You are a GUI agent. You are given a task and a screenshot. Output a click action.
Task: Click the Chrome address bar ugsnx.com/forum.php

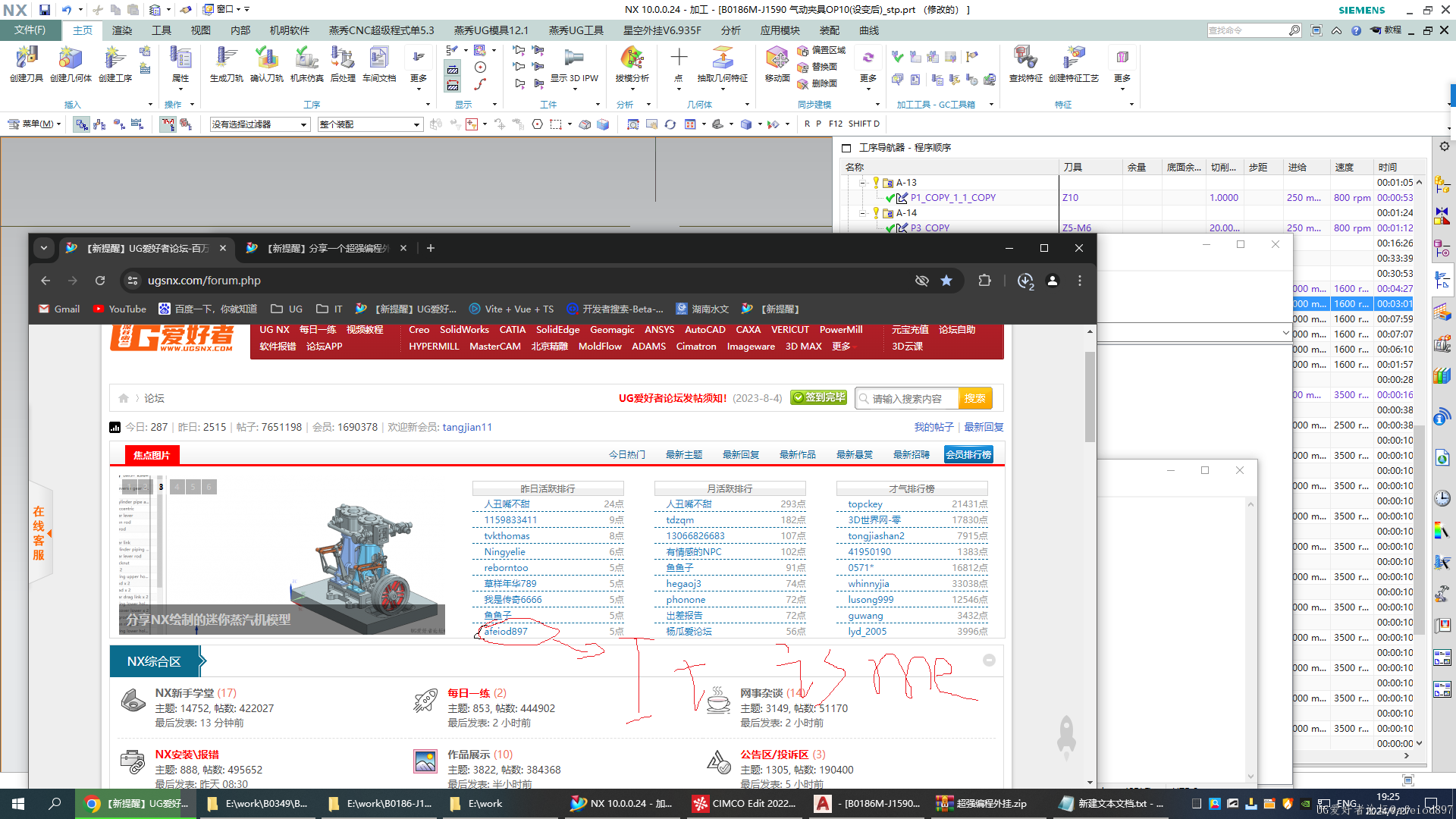point(204,281)
